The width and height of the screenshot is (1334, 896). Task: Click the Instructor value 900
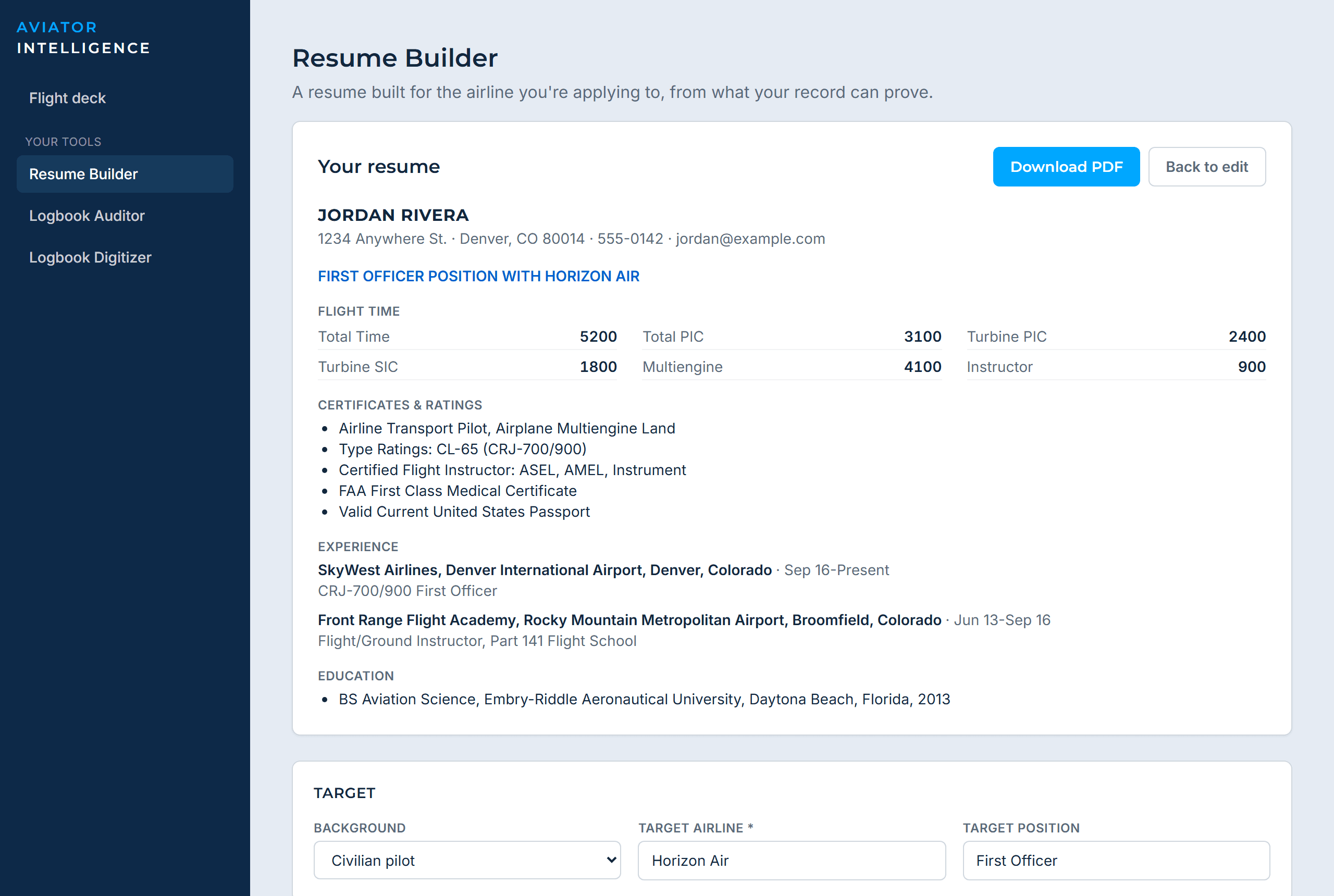(1252, 367)
